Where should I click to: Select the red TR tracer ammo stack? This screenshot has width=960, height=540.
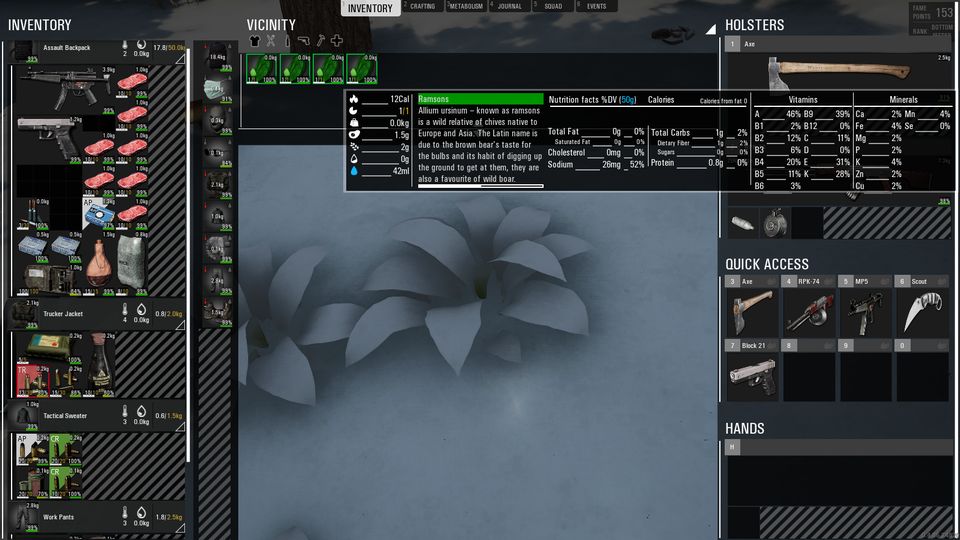33,381
